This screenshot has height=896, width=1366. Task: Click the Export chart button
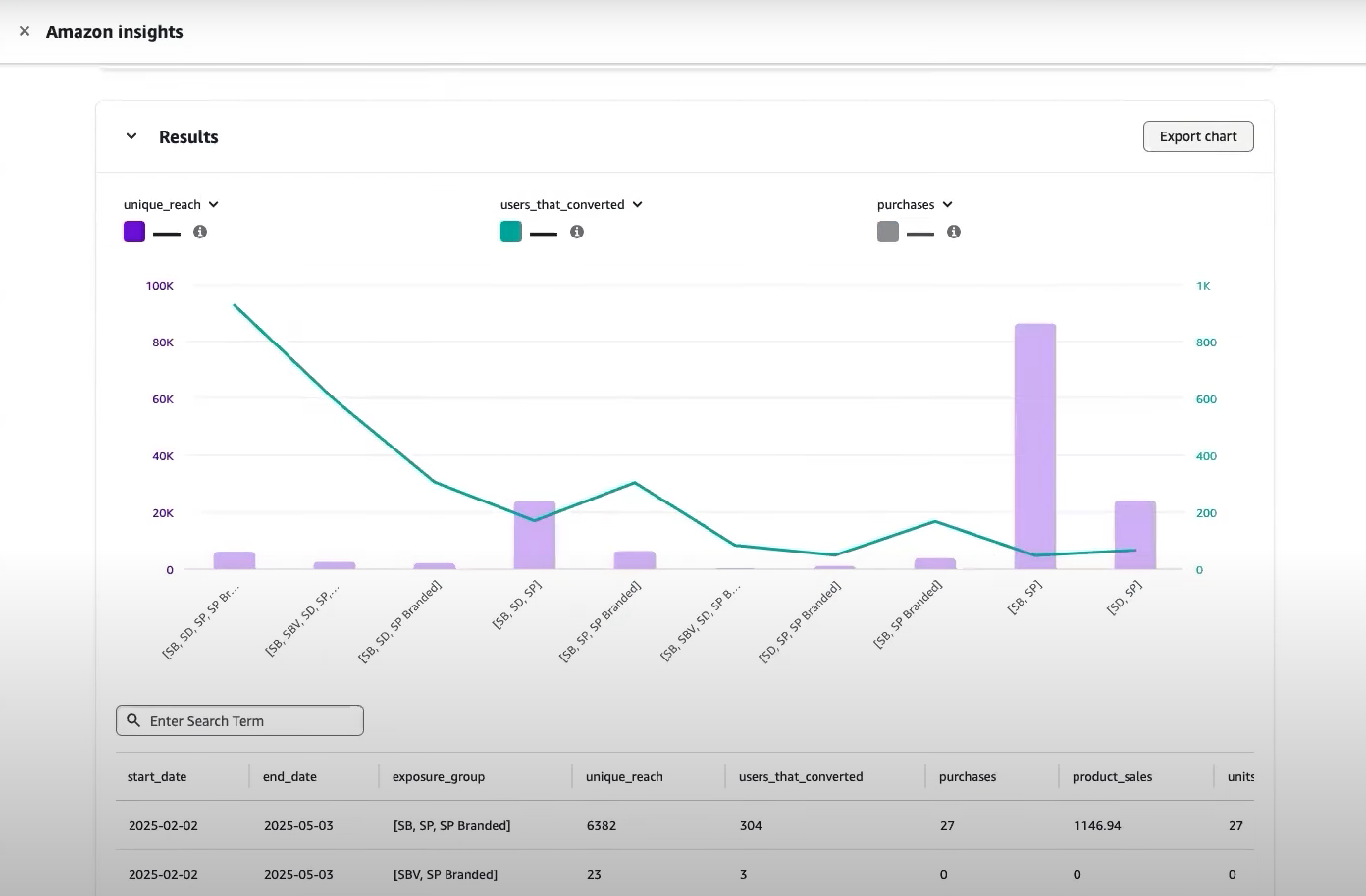(1197, 136)
